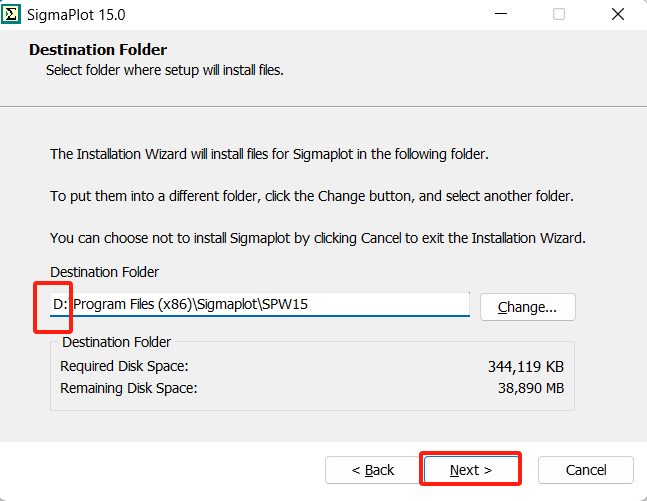Proceed with the Next > button
Image resolution: width=647 pixels, height=501 pixels.
tap(471, 470)
